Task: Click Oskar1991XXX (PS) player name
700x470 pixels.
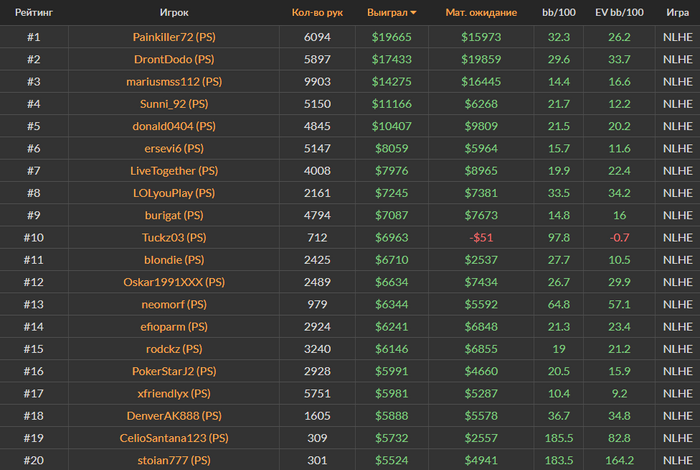Action: 174,282
